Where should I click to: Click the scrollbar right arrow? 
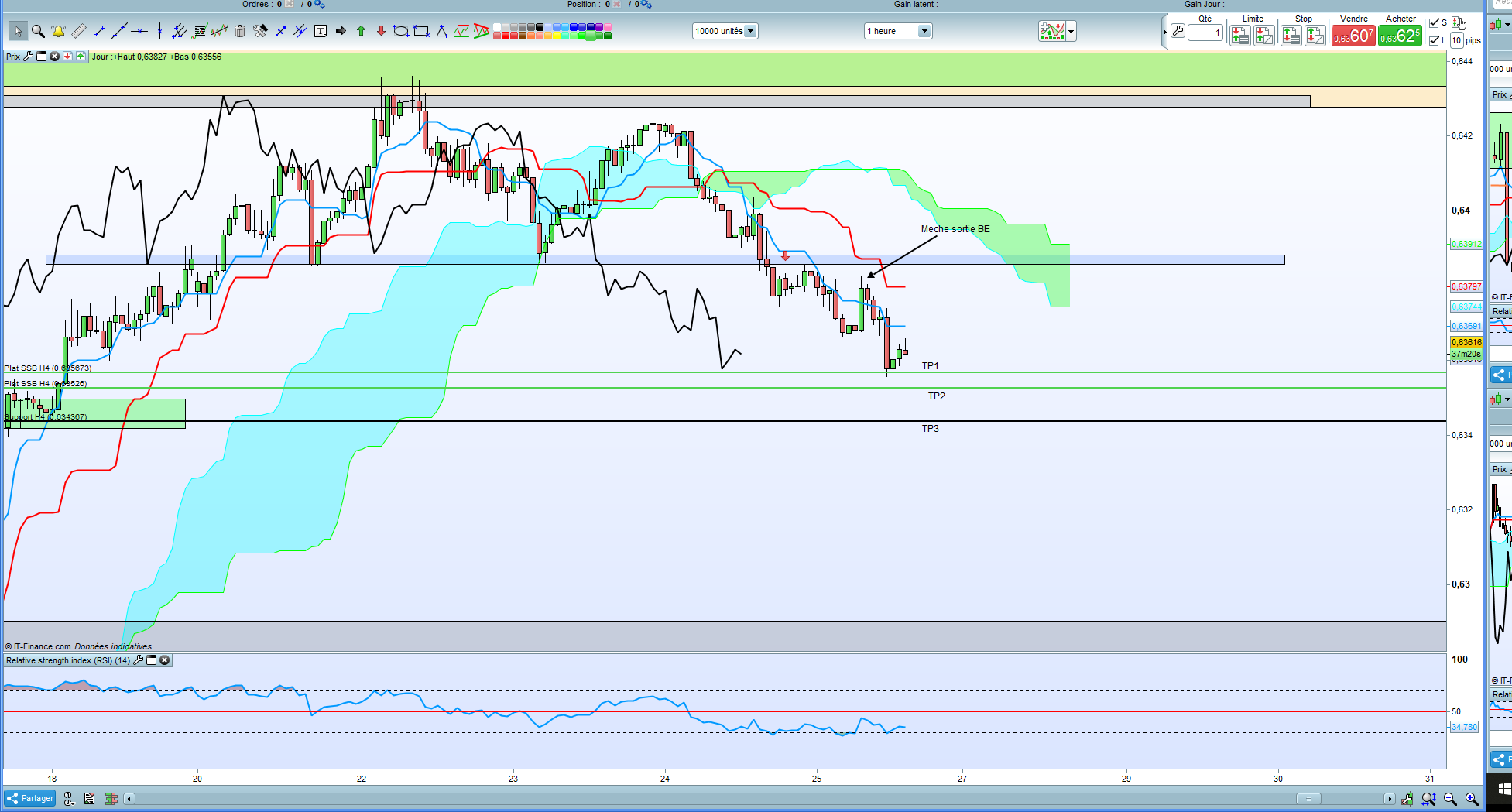click(1390, 799)
